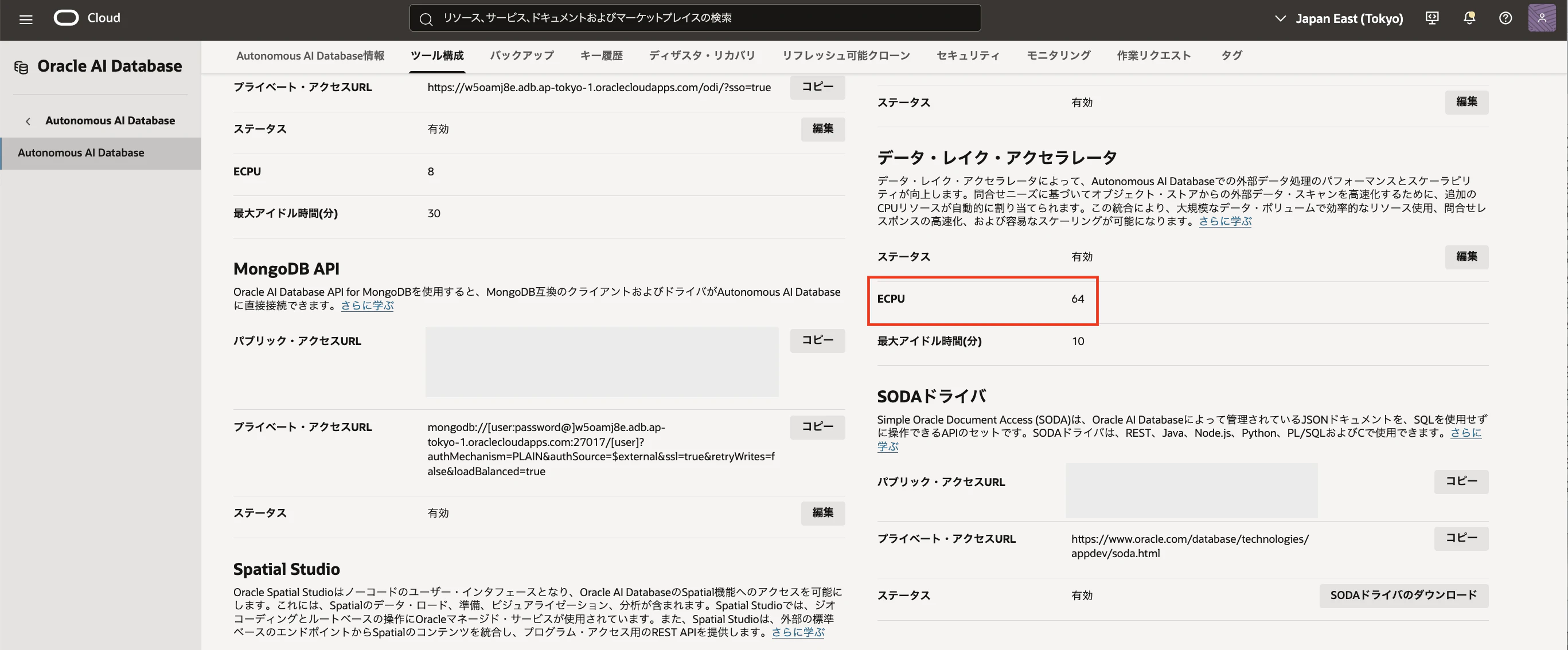Copy the SODA public access URL

[1461, 481]
